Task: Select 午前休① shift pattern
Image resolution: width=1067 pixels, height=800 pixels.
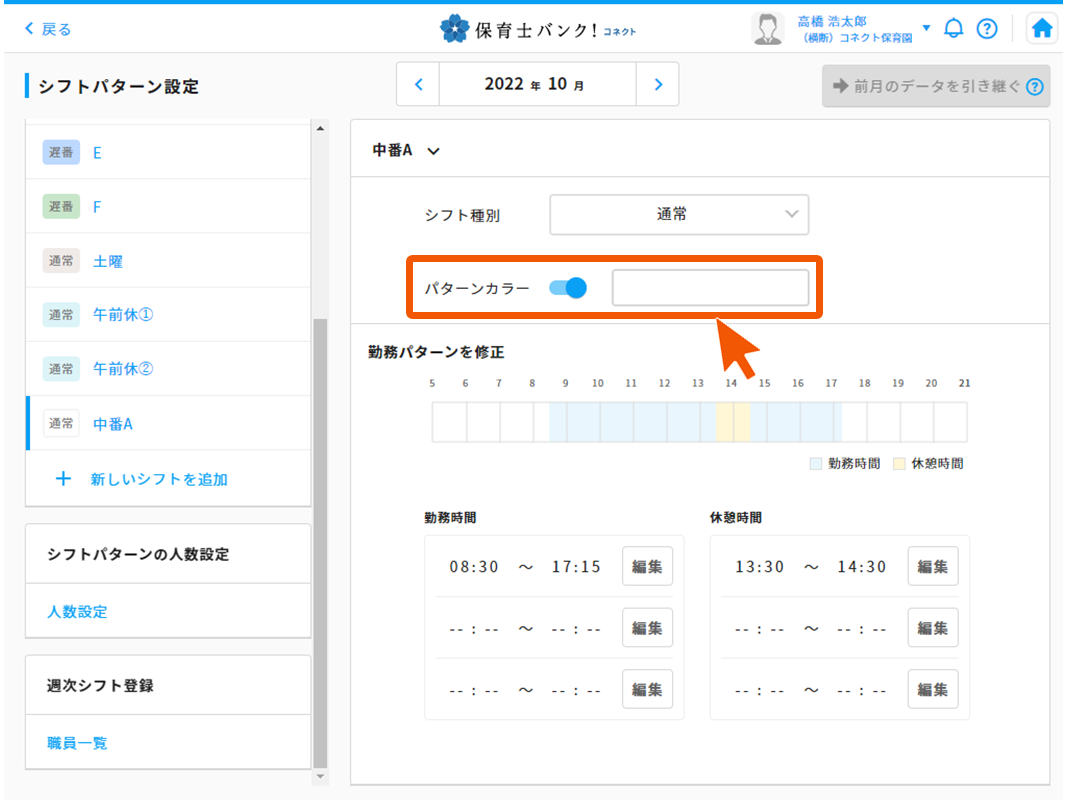Action: pos(123,315)
